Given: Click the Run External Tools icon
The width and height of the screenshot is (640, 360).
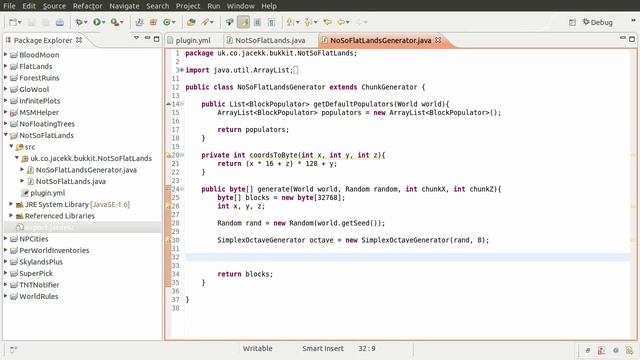Looking at the screenshot, I should click(x=115, y=22).
